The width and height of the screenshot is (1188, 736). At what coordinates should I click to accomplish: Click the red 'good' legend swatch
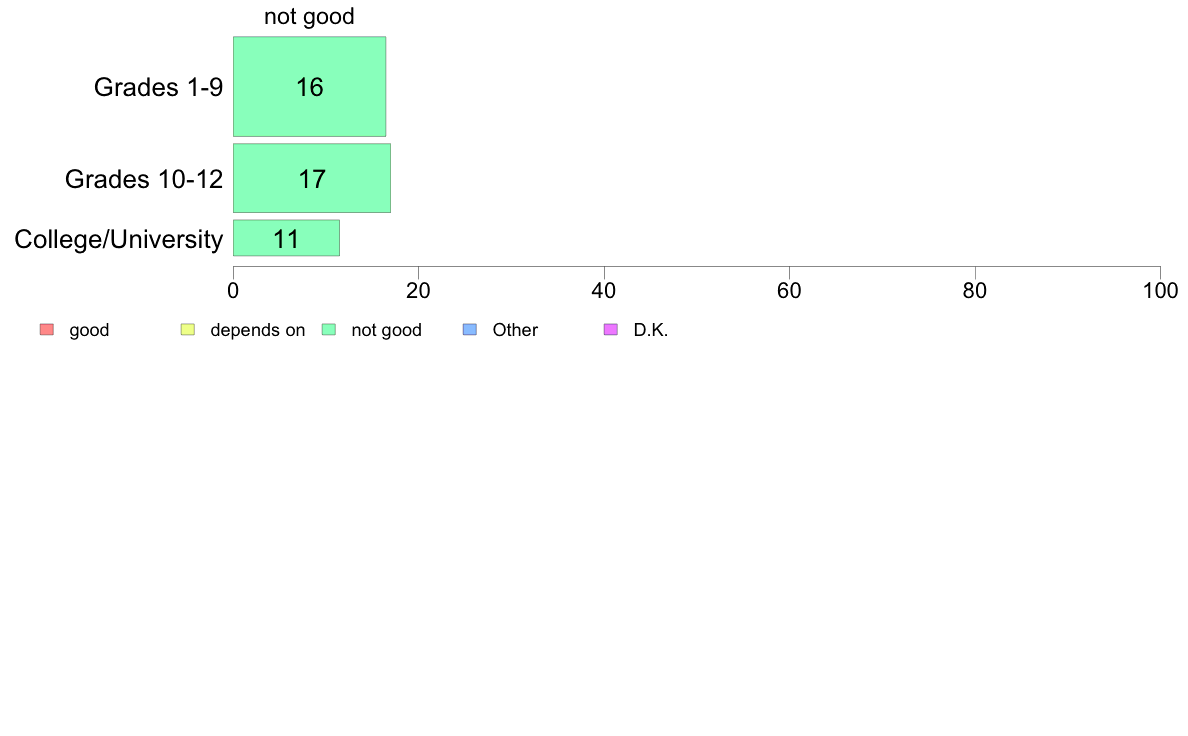tap(47, 330)
